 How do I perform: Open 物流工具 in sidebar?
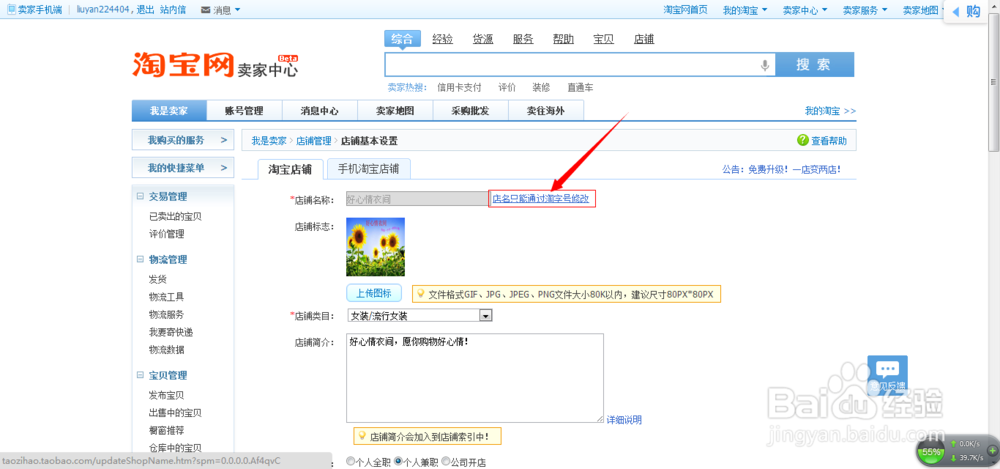pyautogui.click(x=166, y=297)
